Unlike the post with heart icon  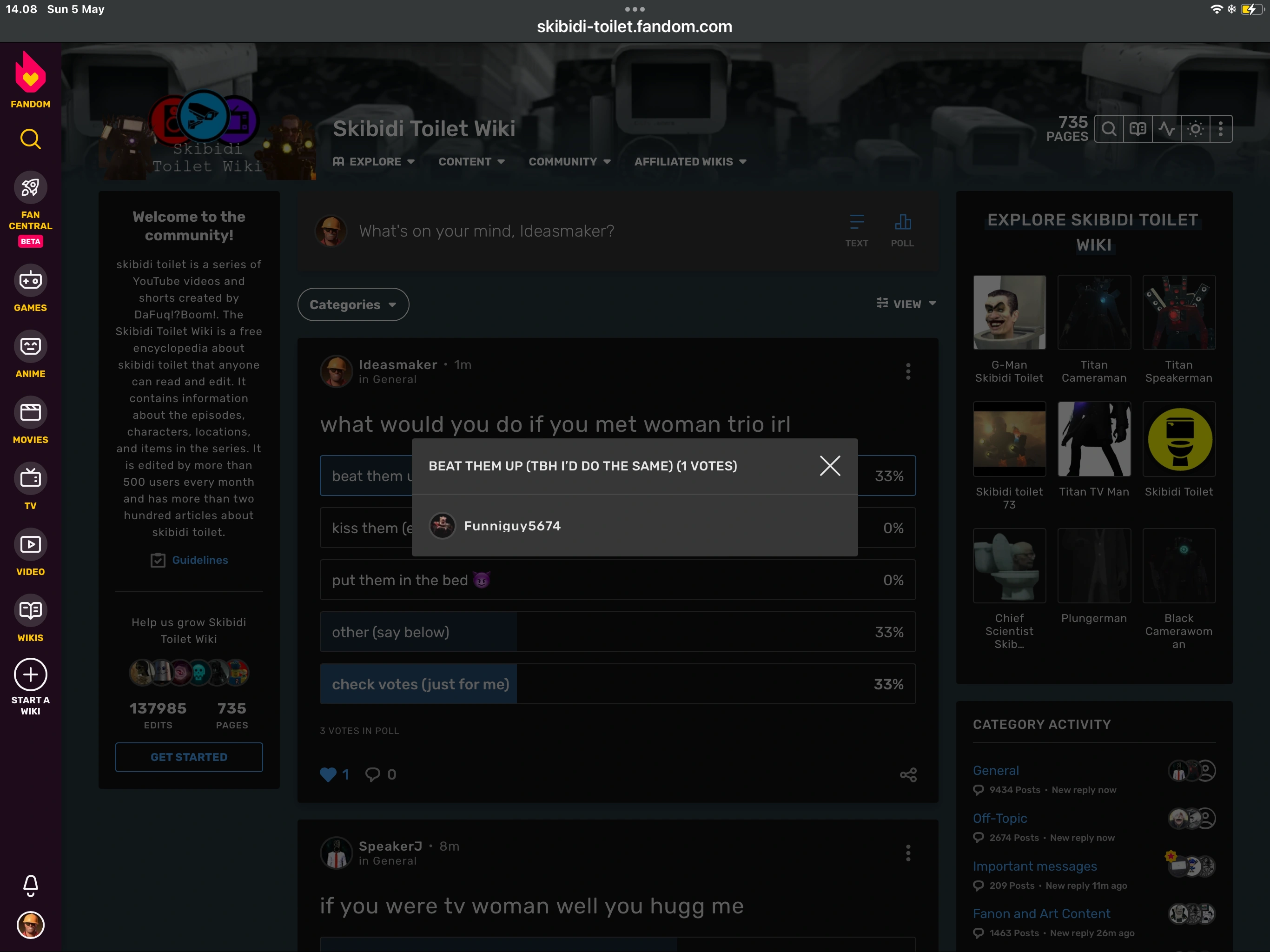coord(328,774)
